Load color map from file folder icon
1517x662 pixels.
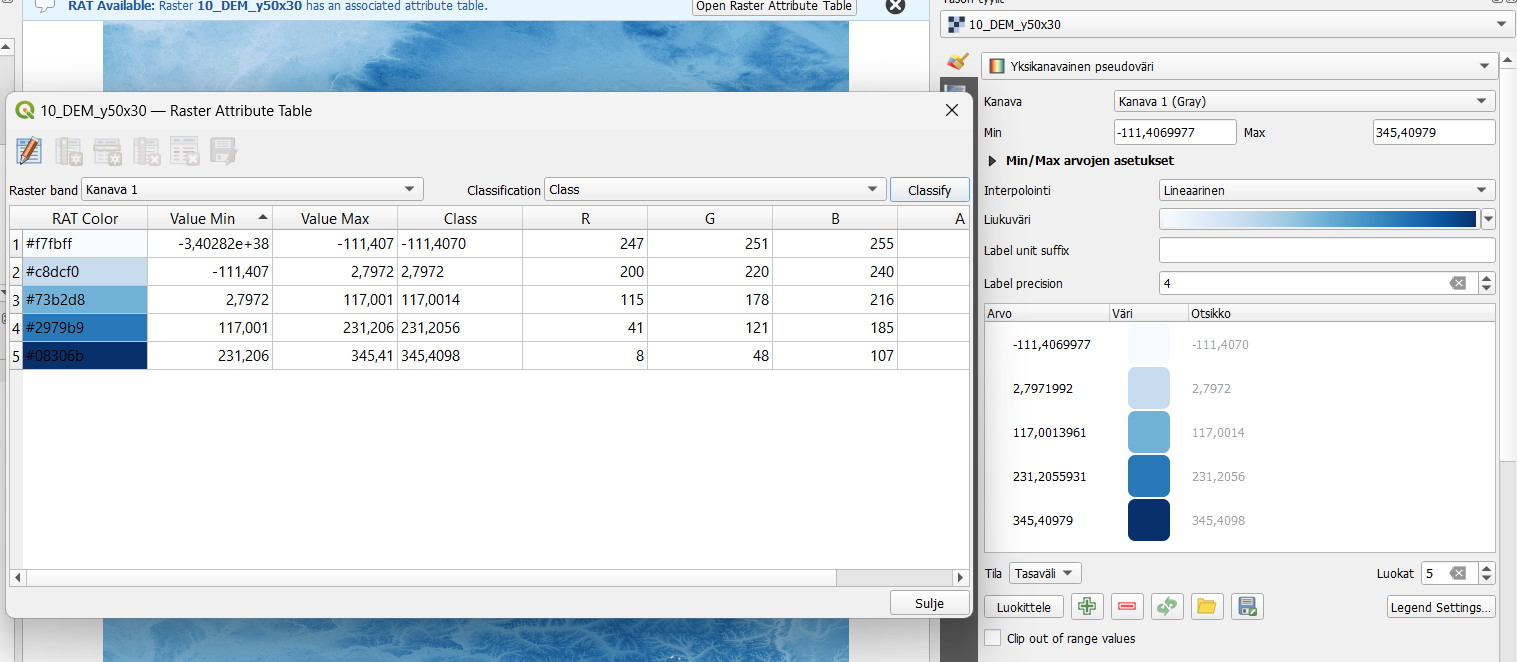point(1207,606)
